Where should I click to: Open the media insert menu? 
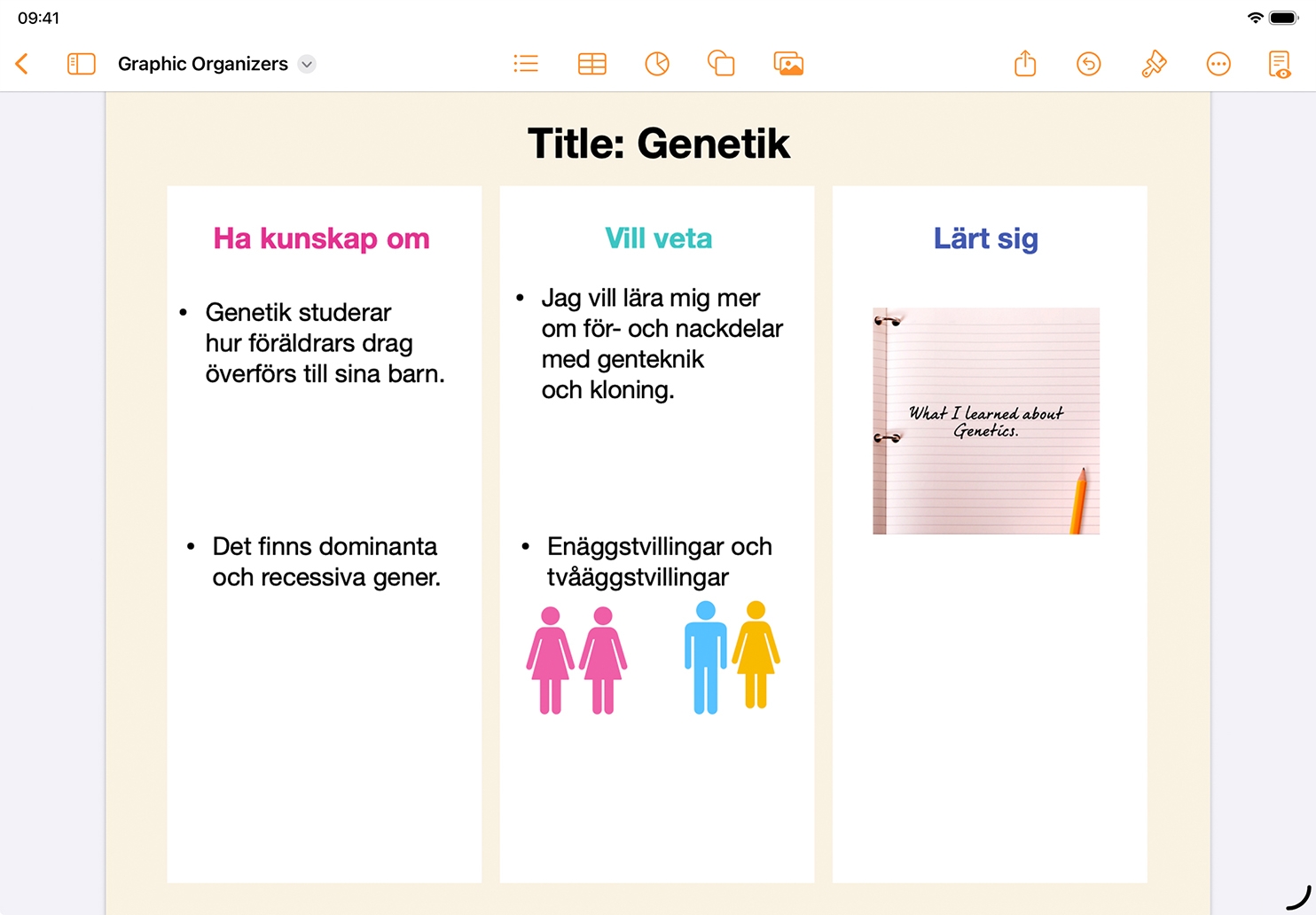pos(788,64)
